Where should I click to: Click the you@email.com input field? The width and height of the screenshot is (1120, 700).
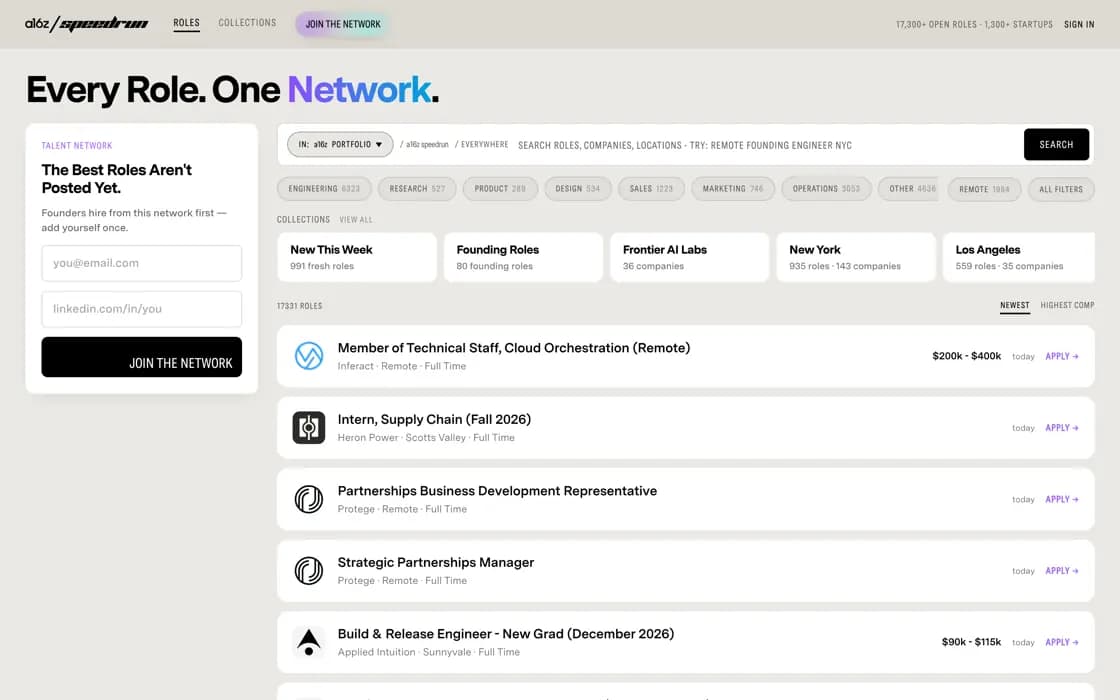[141, 263]
